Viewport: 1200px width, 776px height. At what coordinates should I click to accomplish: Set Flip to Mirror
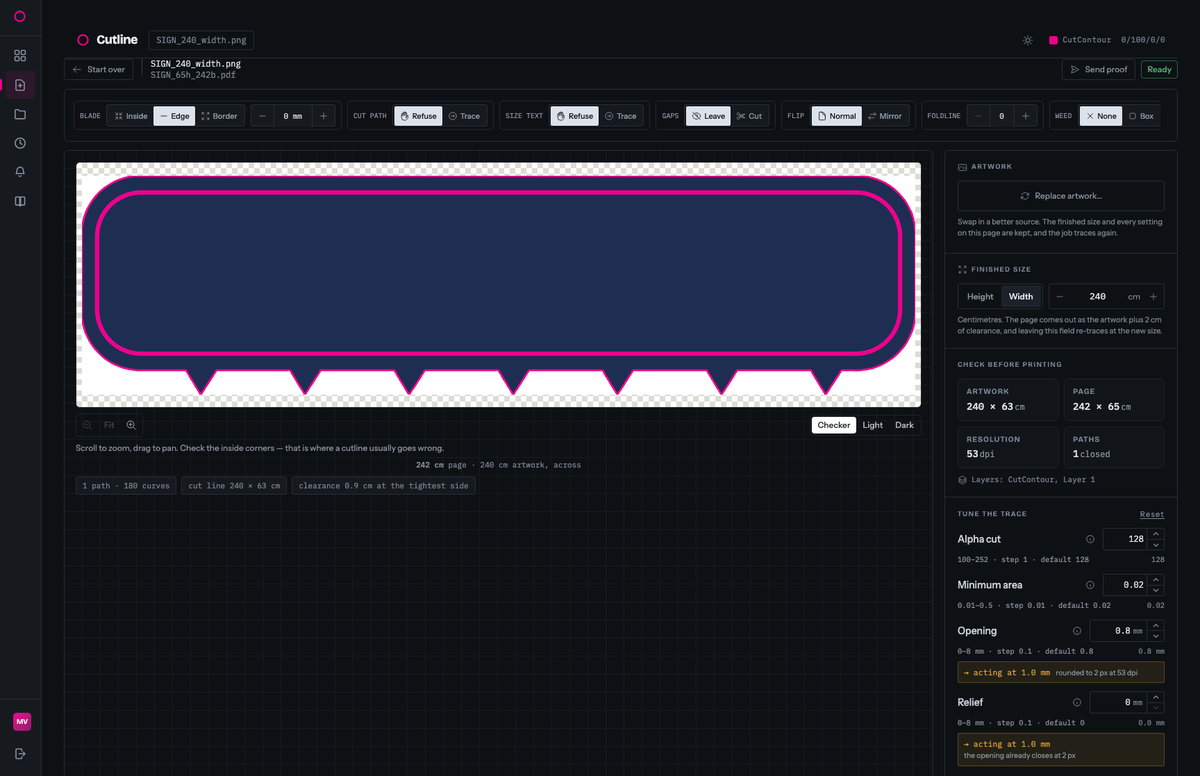pyautogui.click(x=884, y=116)
